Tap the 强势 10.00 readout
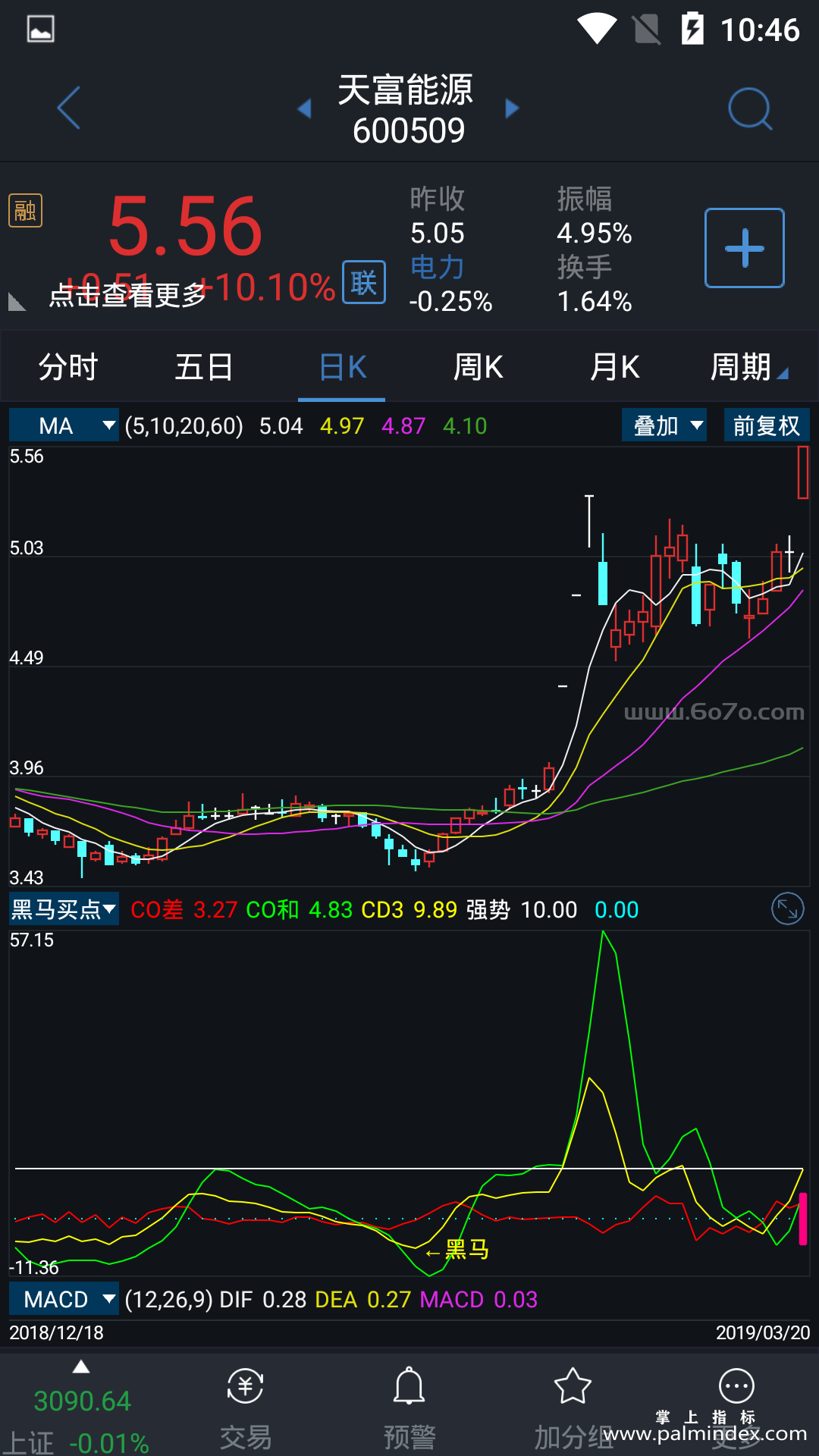819x1456 pixels. [522, 909]
